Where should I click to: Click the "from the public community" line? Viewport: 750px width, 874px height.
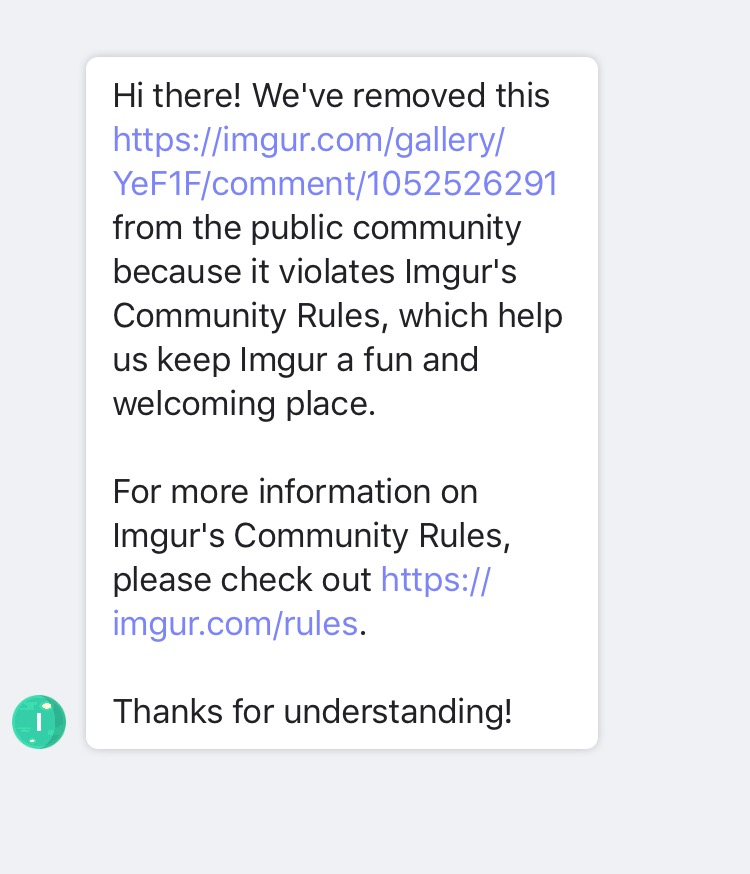click(x=317, y=228)
